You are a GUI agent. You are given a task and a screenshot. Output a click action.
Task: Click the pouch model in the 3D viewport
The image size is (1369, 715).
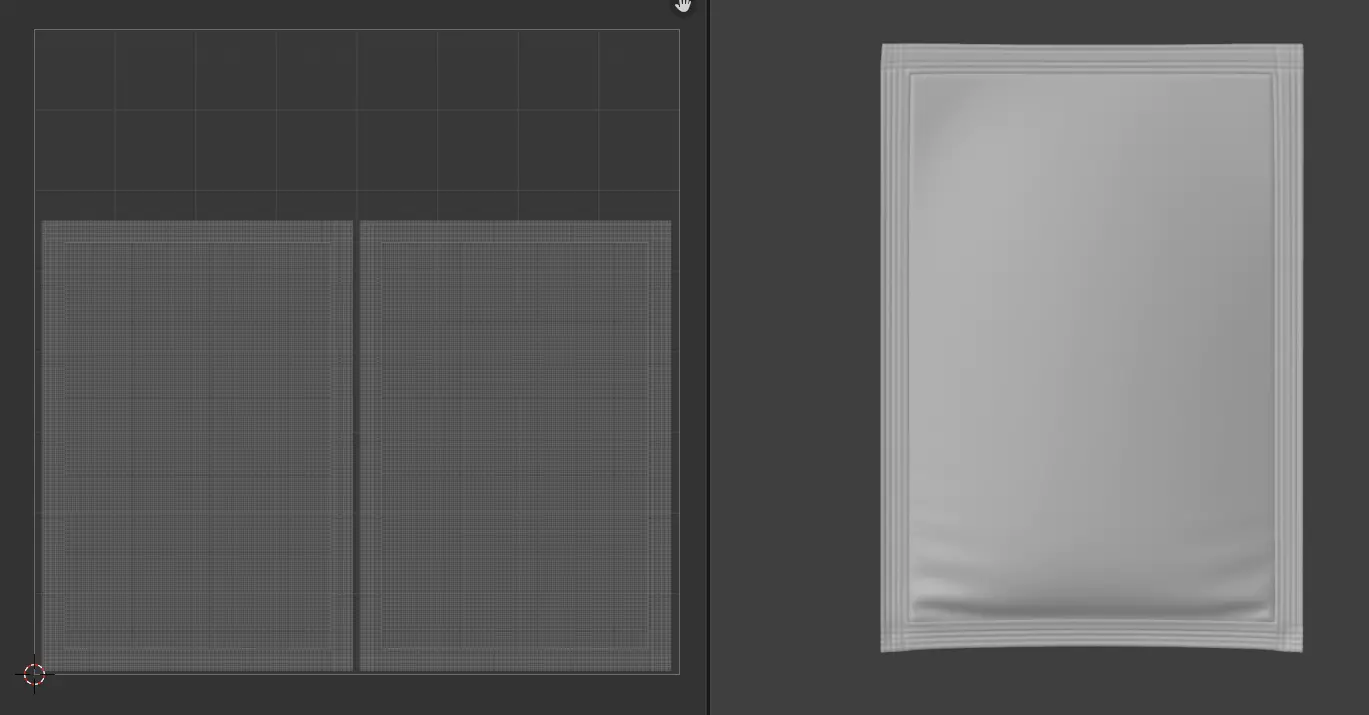point(1091,348)
